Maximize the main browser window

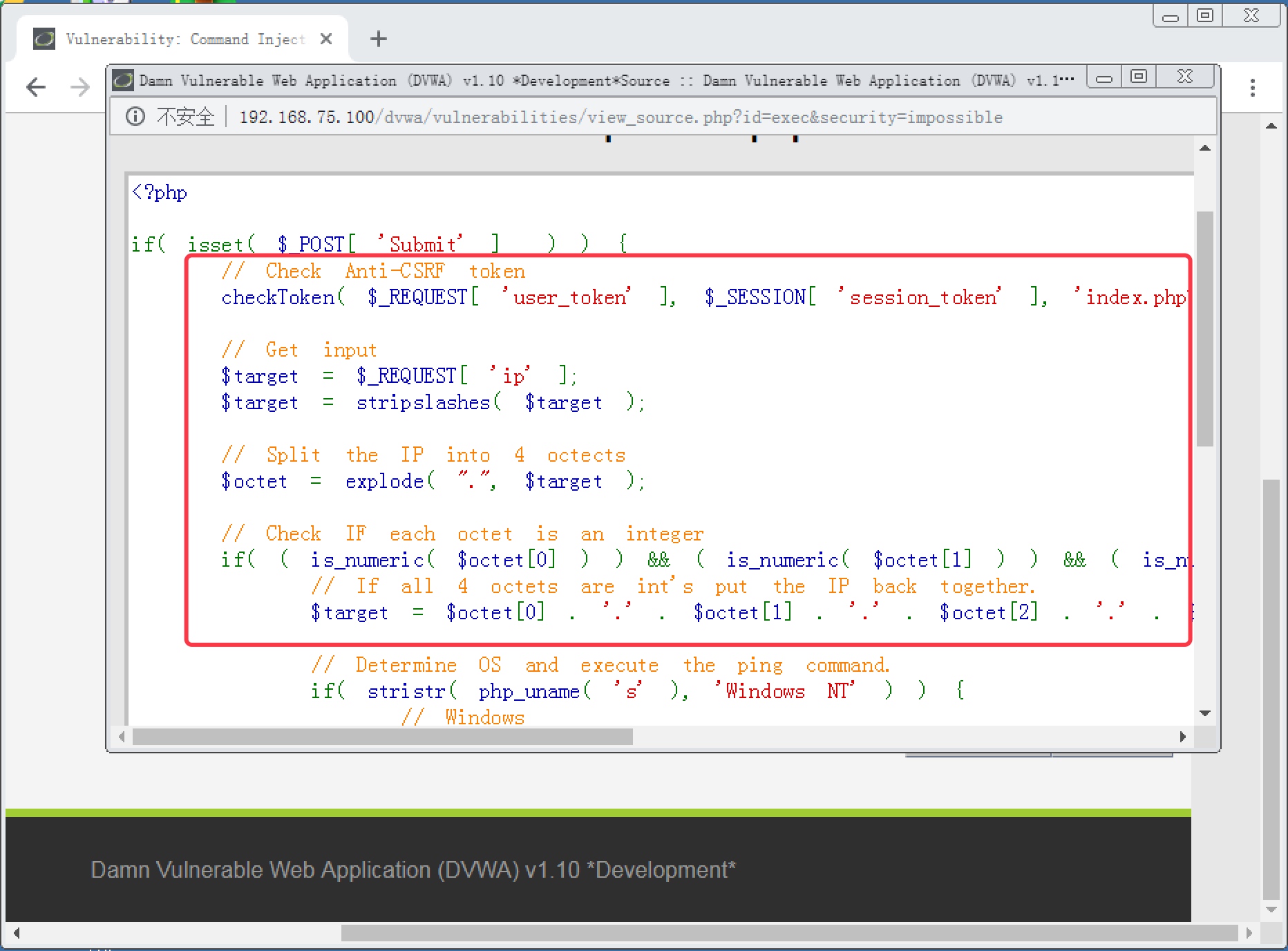click(1205, 16)
